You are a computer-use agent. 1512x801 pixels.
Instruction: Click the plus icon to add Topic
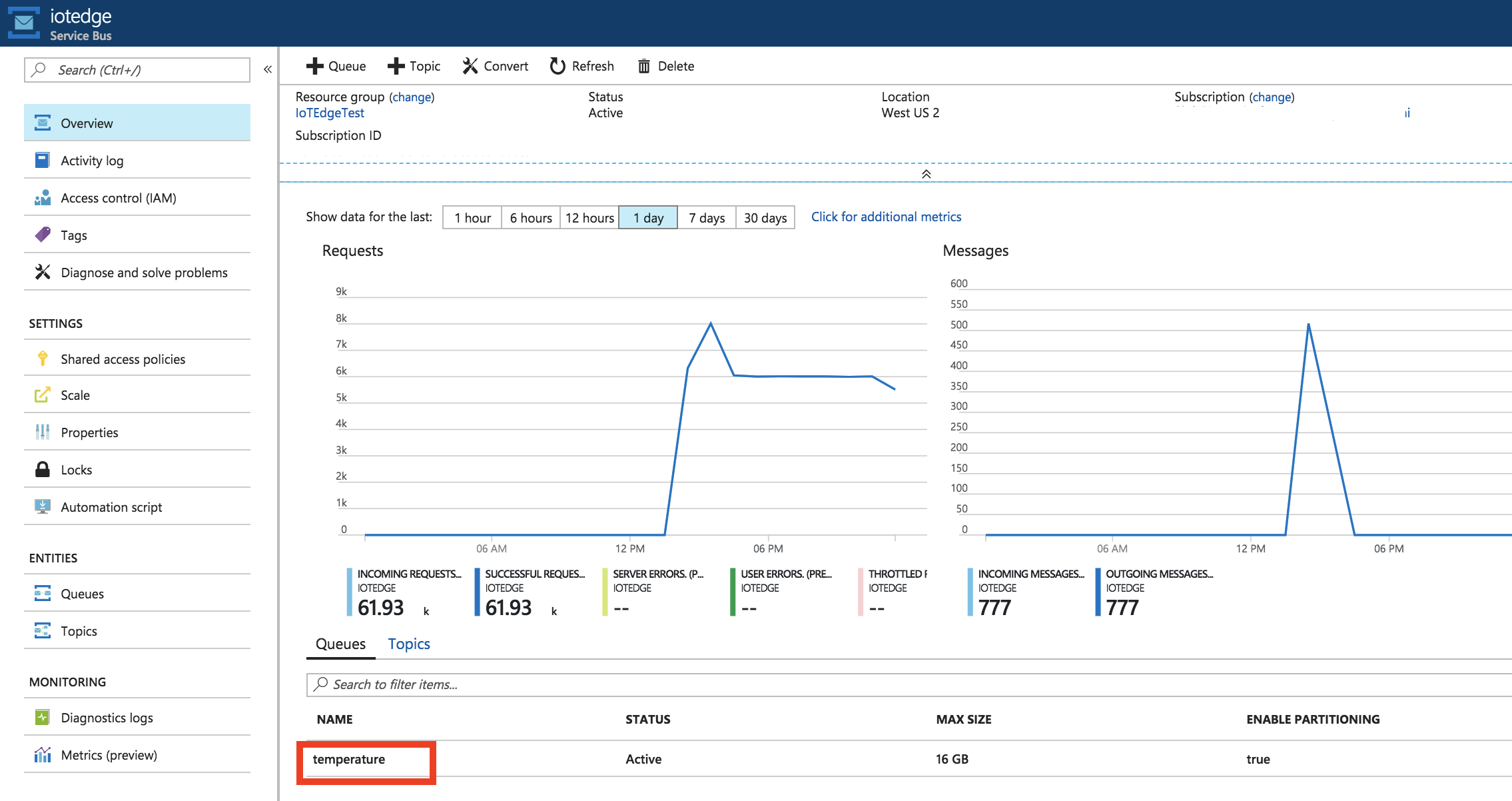[396, 66]
